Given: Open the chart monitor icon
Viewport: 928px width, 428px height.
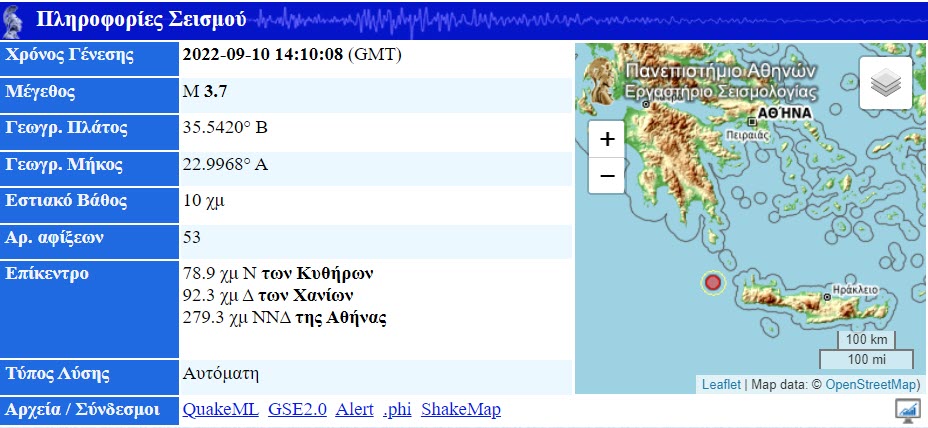Looking at the screenshot, I should [907, 410].
